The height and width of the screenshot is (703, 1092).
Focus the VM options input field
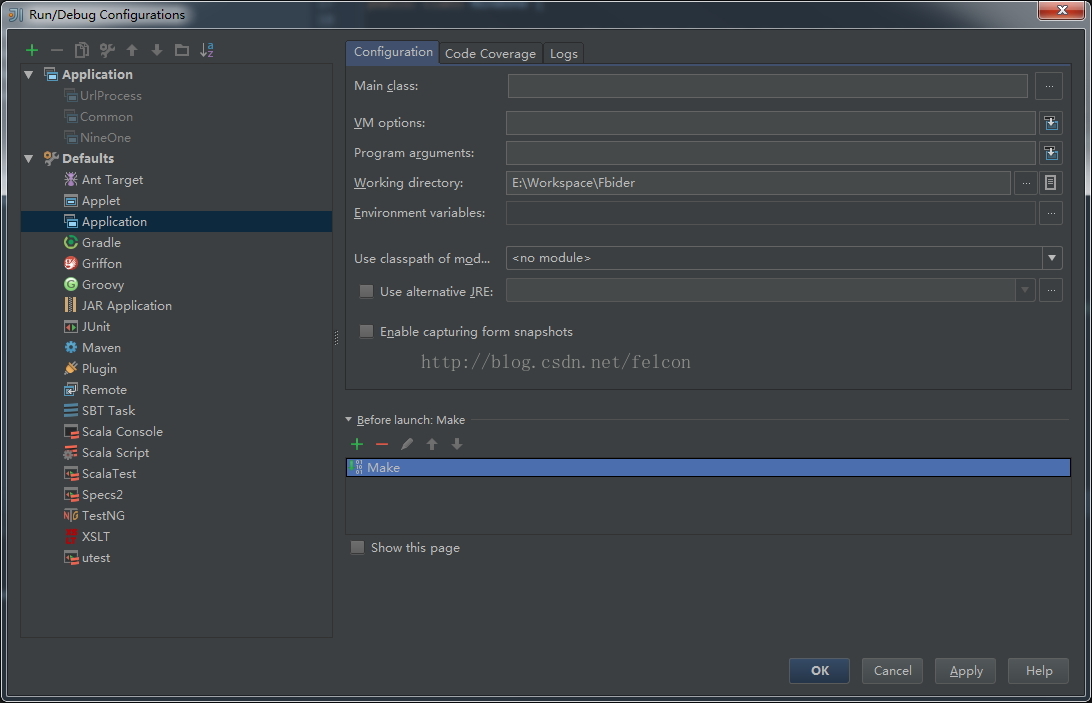click(x=770, y=123)
